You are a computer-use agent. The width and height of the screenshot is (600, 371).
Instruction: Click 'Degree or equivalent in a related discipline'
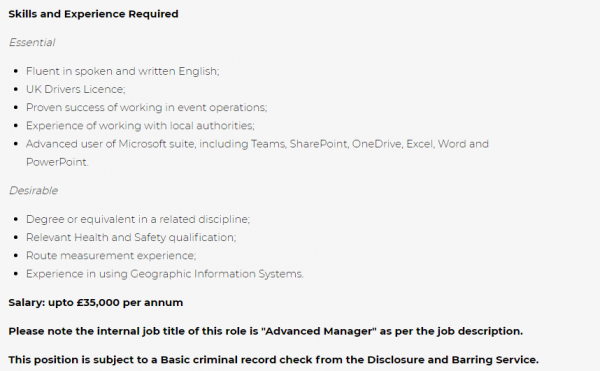138,220
